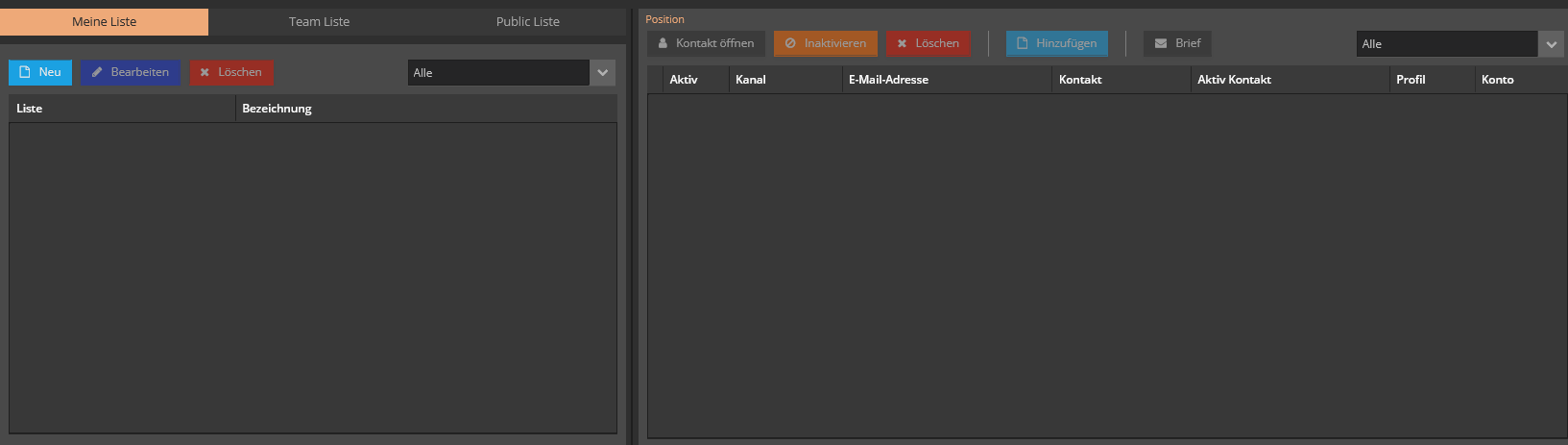
Task: Click the Neu button's document icon
Action: 25,72
